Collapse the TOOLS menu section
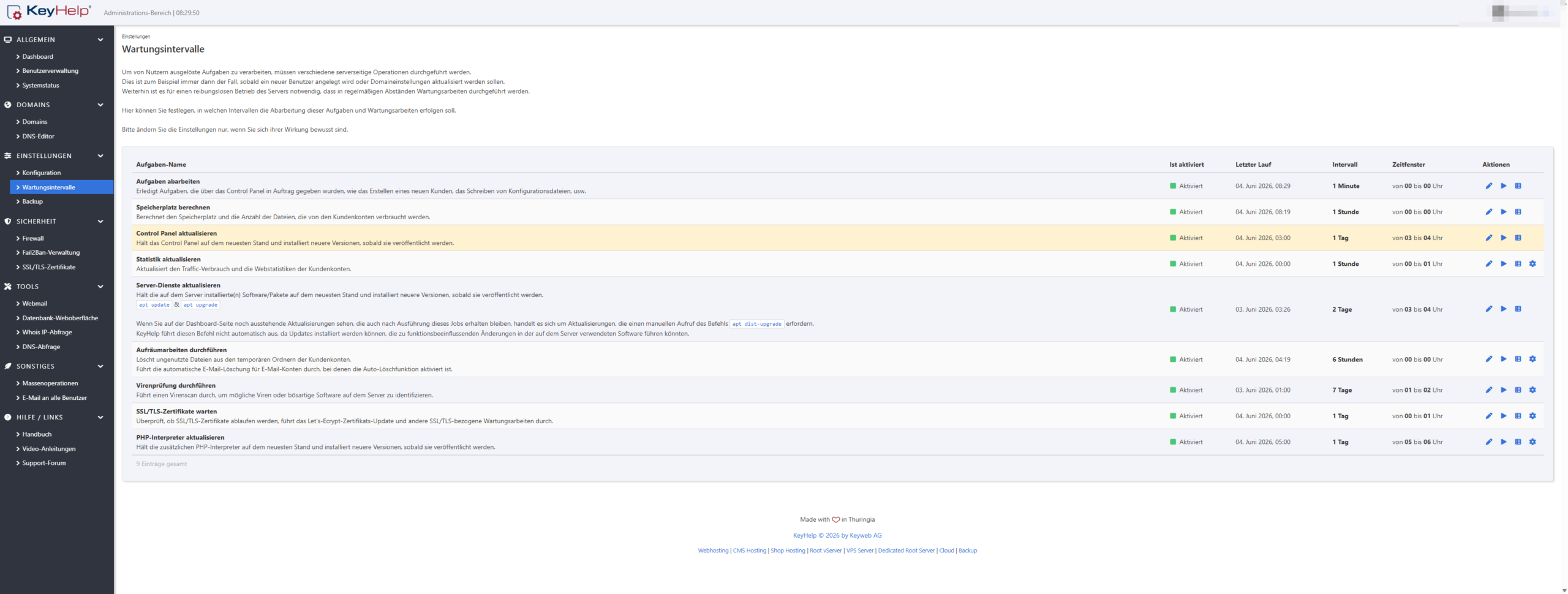Image resolution: width=1568 pixels, height=594 pixels. coord(100,287)
